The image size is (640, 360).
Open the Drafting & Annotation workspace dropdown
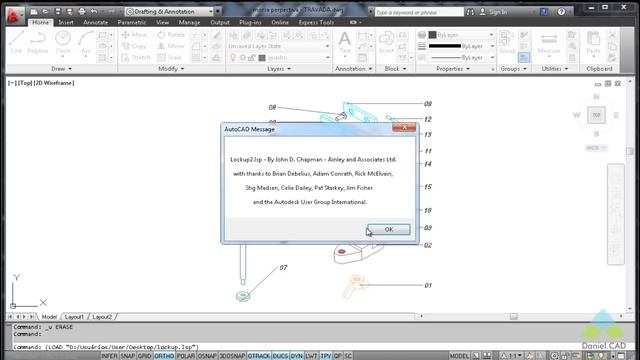point(169,11)
